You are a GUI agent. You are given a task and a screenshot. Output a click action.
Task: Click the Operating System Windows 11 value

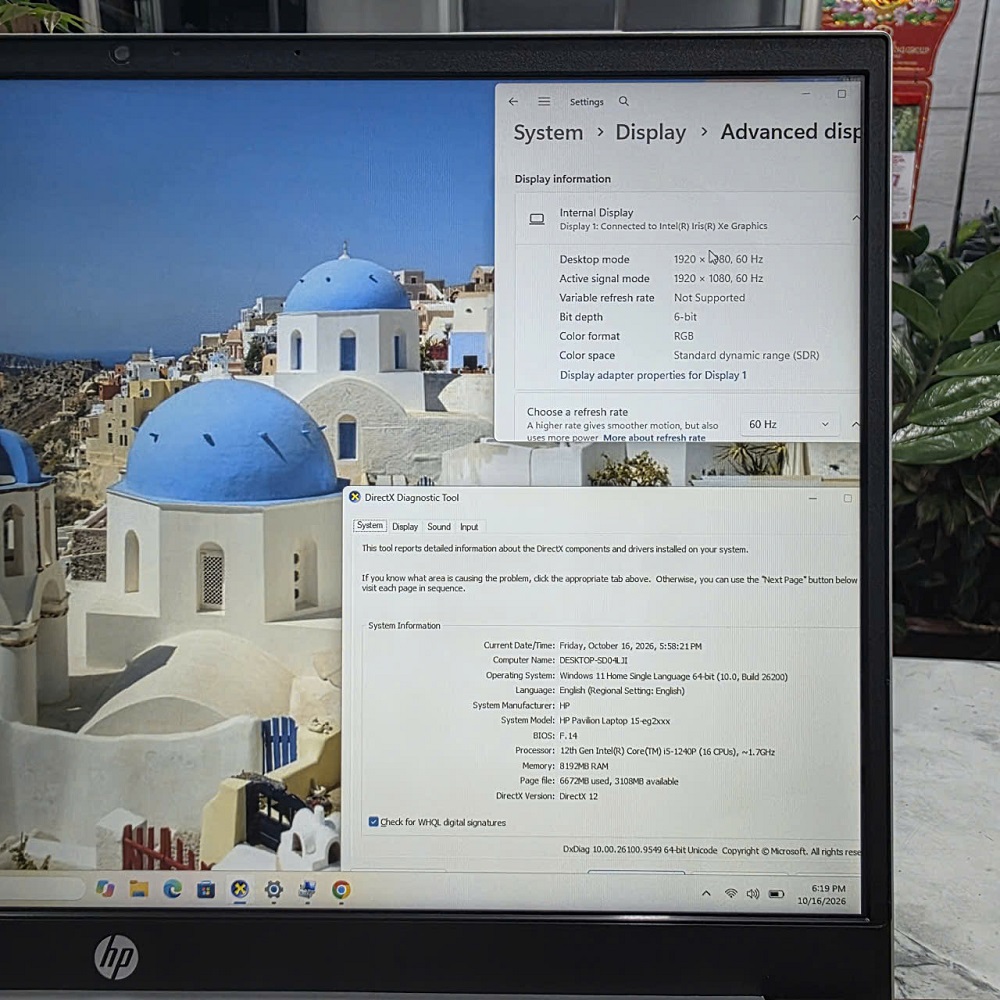(x=673, y=676)
